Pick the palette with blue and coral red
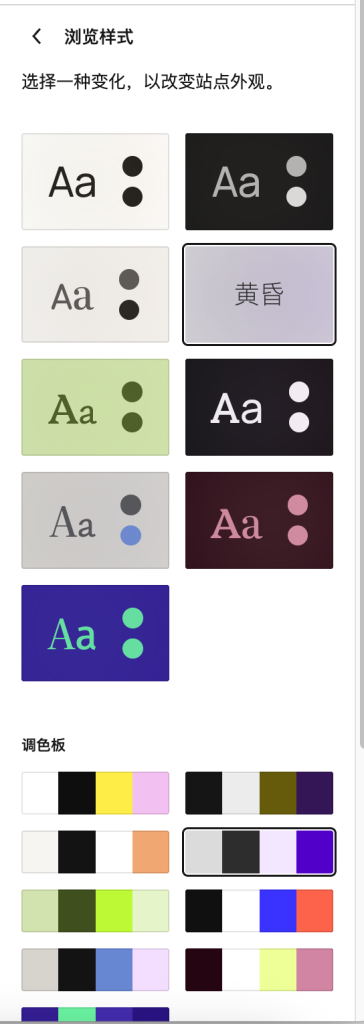Image resolution: width=364 pixels, height=1024 pixels. pos(259,910)
